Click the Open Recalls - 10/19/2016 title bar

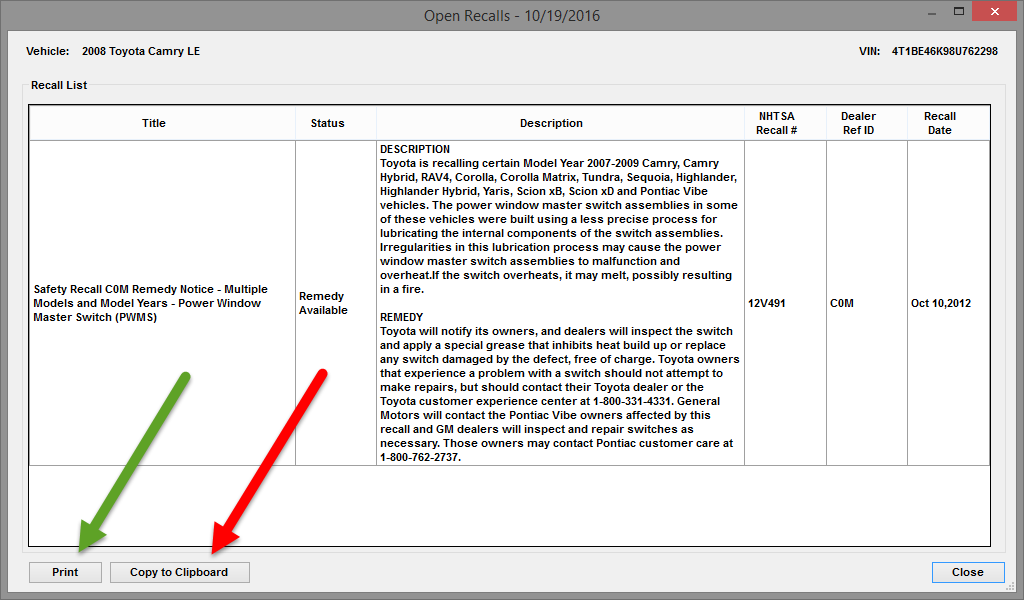512,15
